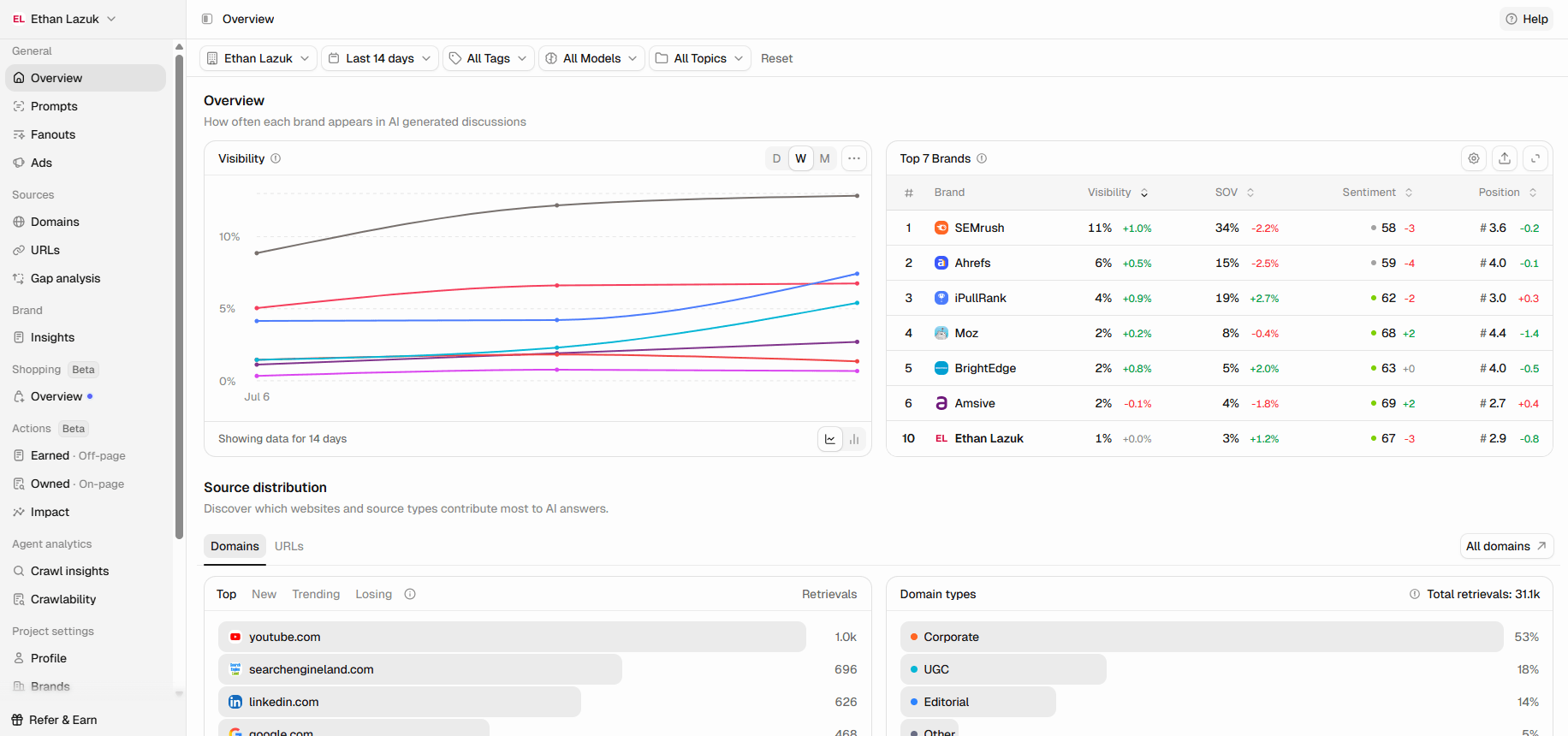
Task: Open All Topics filter dropdown
Action: click(700, 58)
